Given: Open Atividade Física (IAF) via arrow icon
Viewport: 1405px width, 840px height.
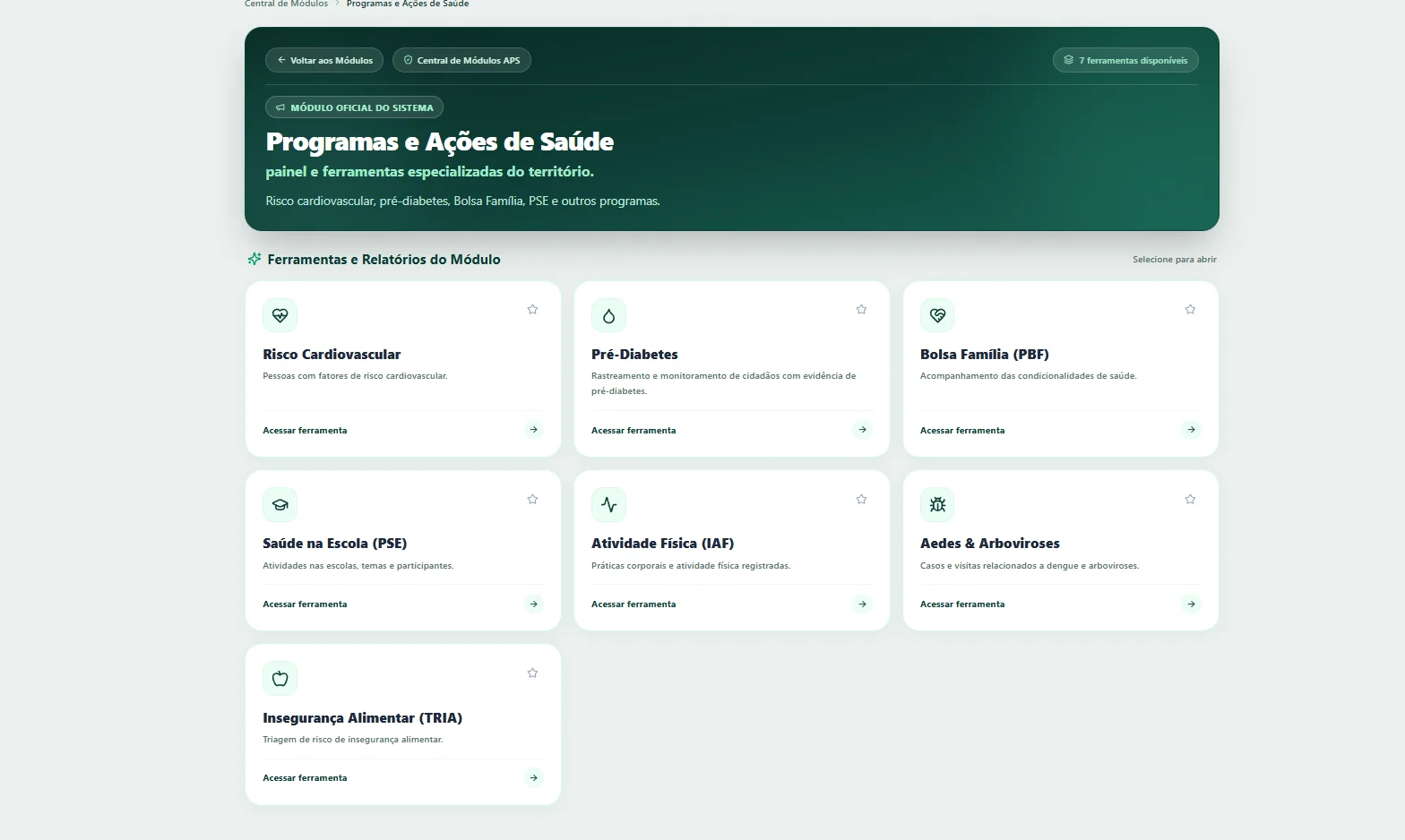Looking at the screenshot, I should (862, 604).
